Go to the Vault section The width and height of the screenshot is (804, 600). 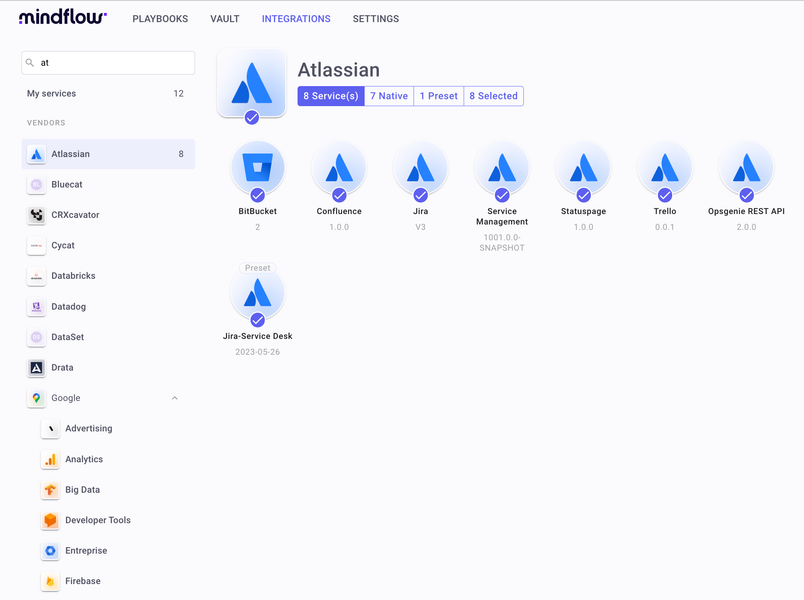225,19
